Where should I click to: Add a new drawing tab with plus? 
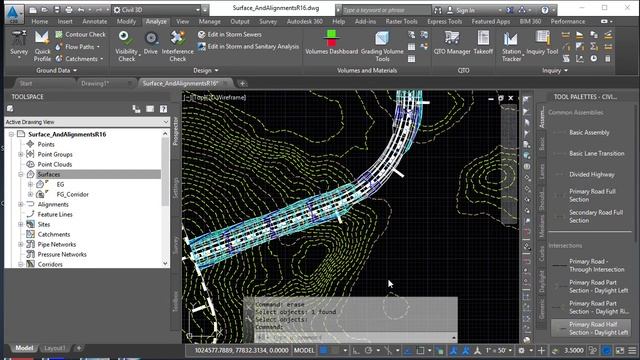[x=242, y=83]
